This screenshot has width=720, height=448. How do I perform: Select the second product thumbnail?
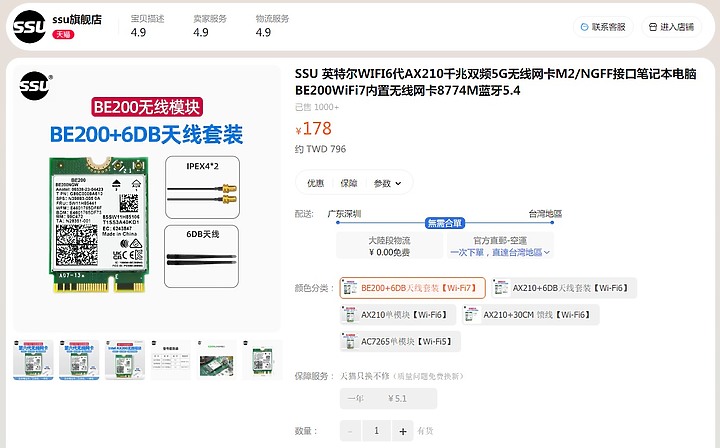tap(79, 360)
